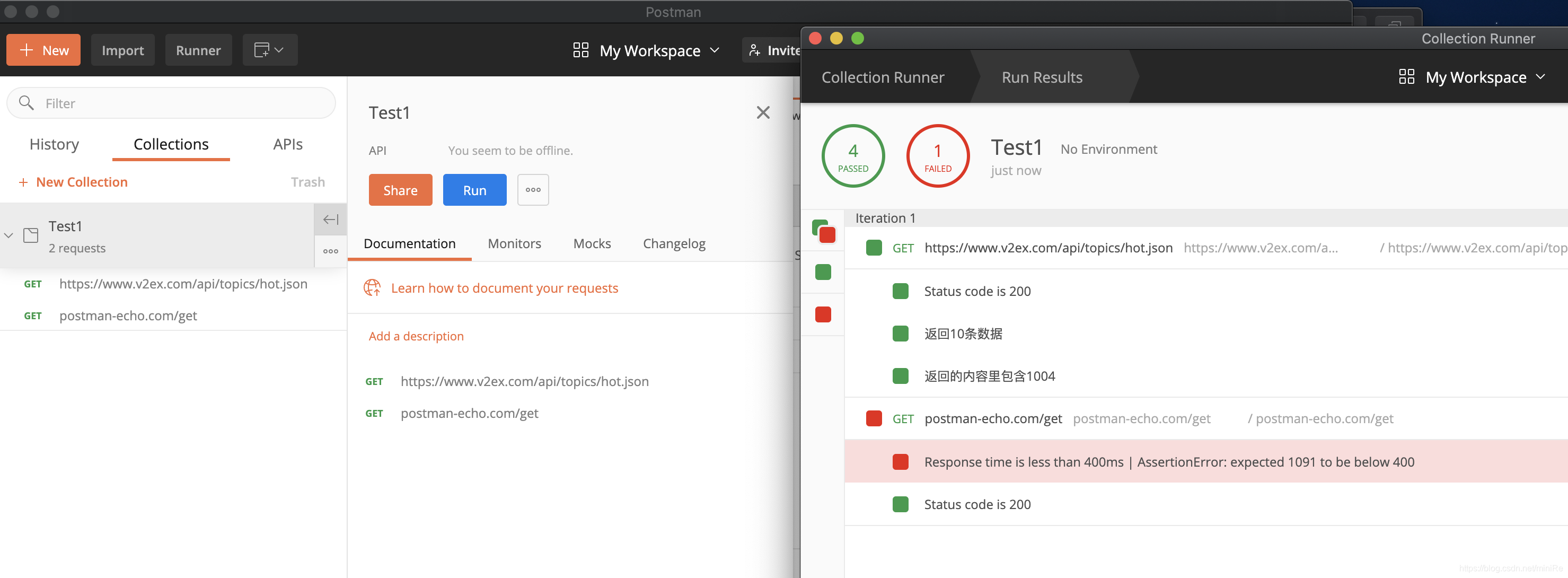Click the workspace grid icon in main window
The height and width of the screenshot is (578, 1568).
tap(580, 50)
